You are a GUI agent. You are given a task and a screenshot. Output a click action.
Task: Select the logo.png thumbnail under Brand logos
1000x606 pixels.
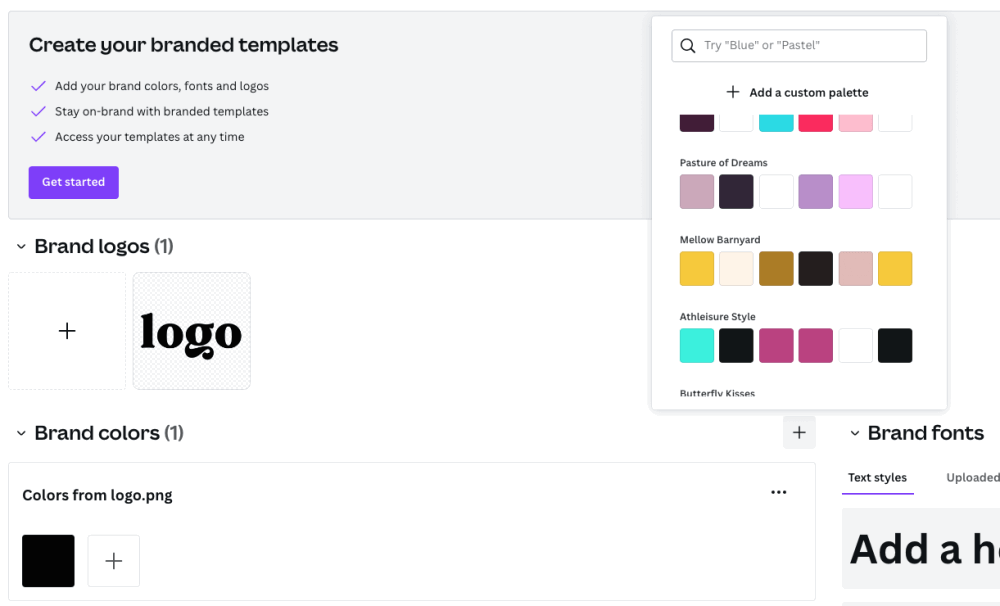click(x=191, y=330)
